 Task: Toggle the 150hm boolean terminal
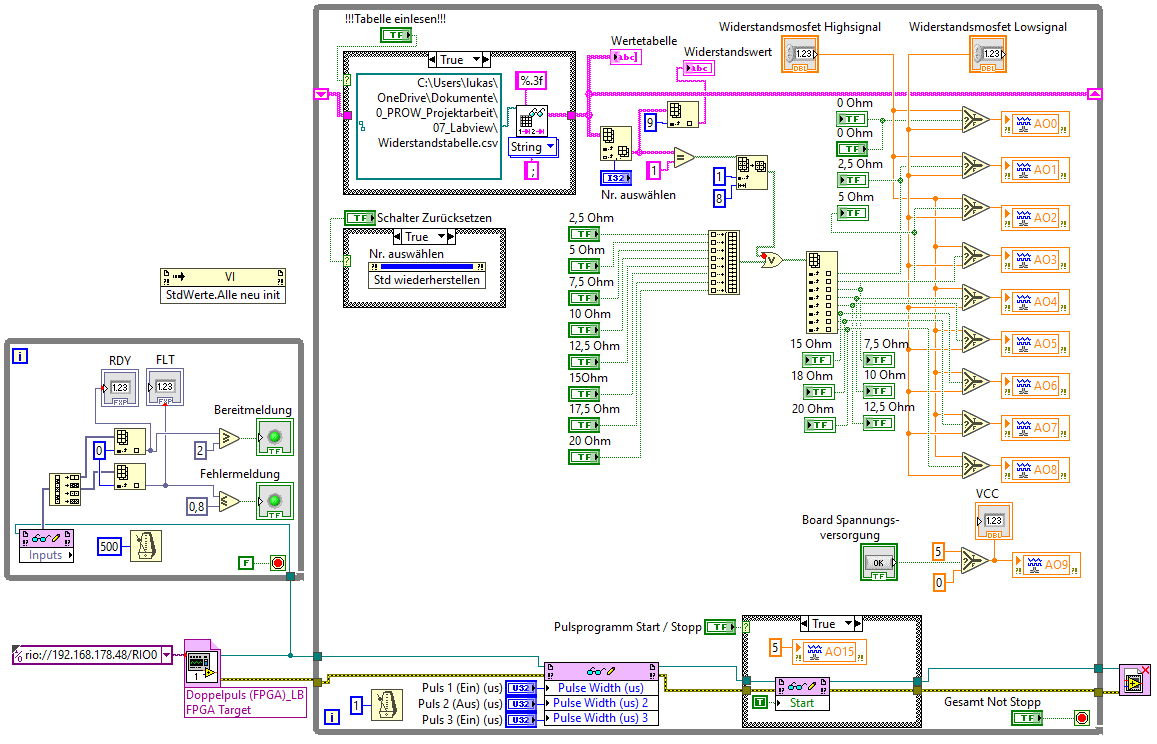click(x=584, y=394)
